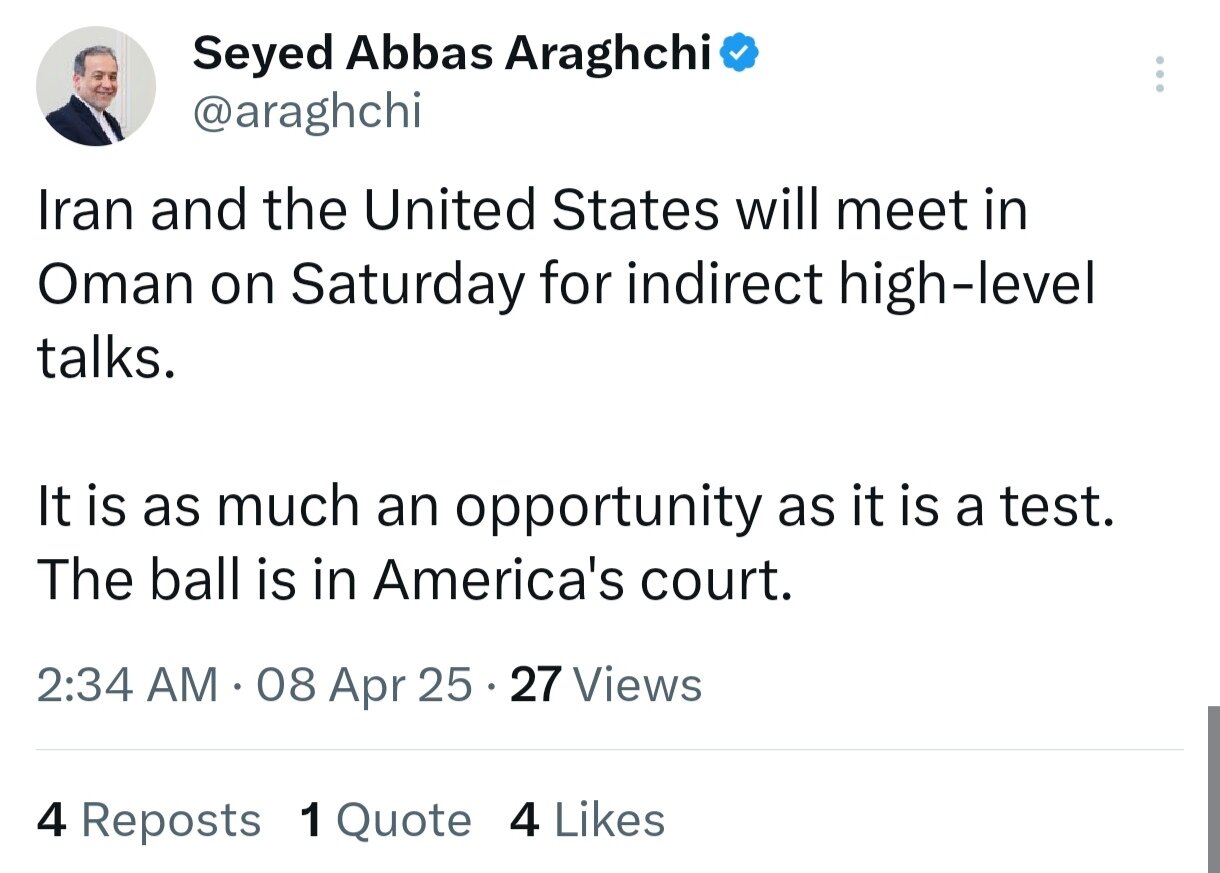1220x873 pixels.
Task: Click the display name Seyed Abbas Araghchi
Action: coord(451,53)
